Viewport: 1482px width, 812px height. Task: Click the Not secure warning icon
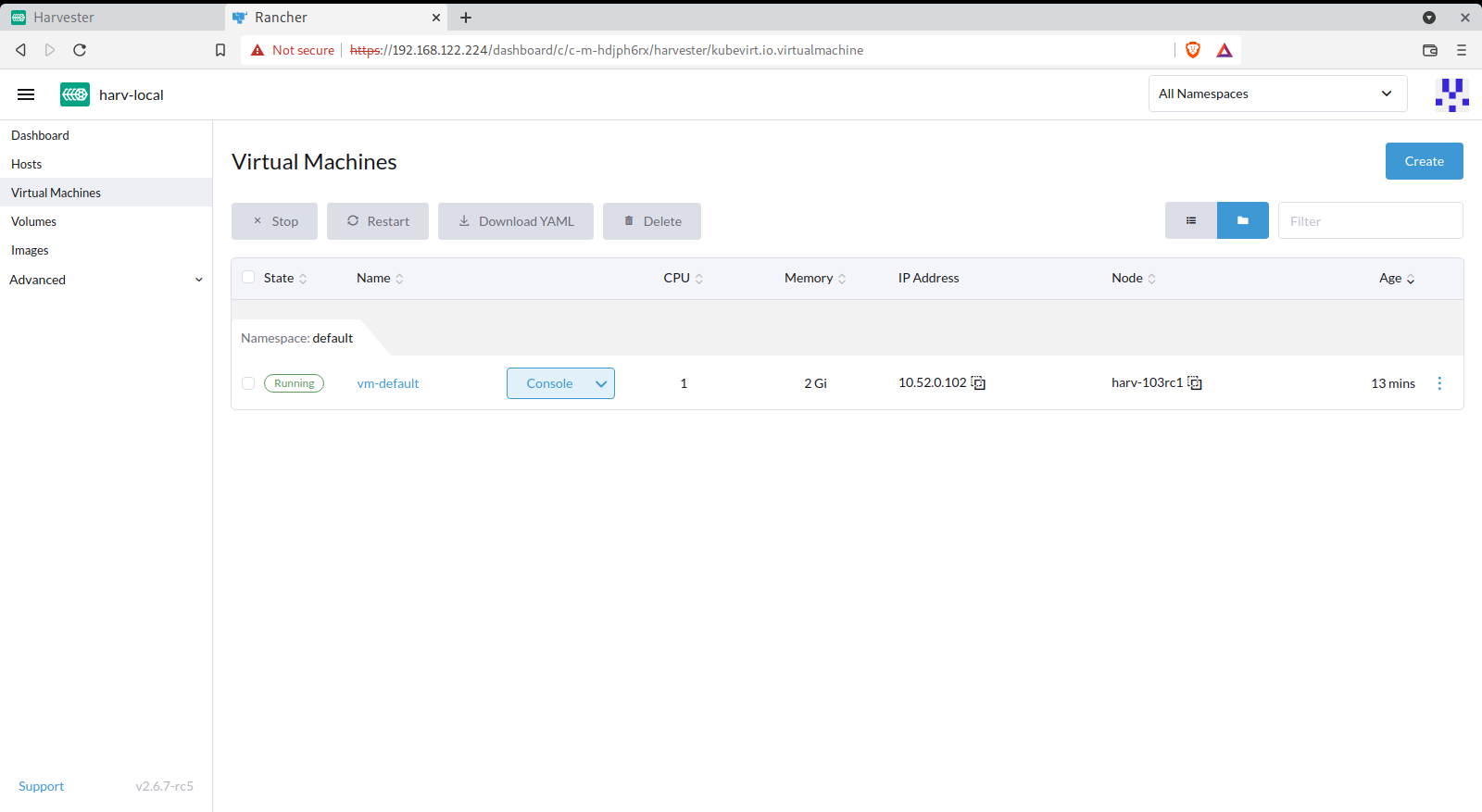tap(257, 50)
